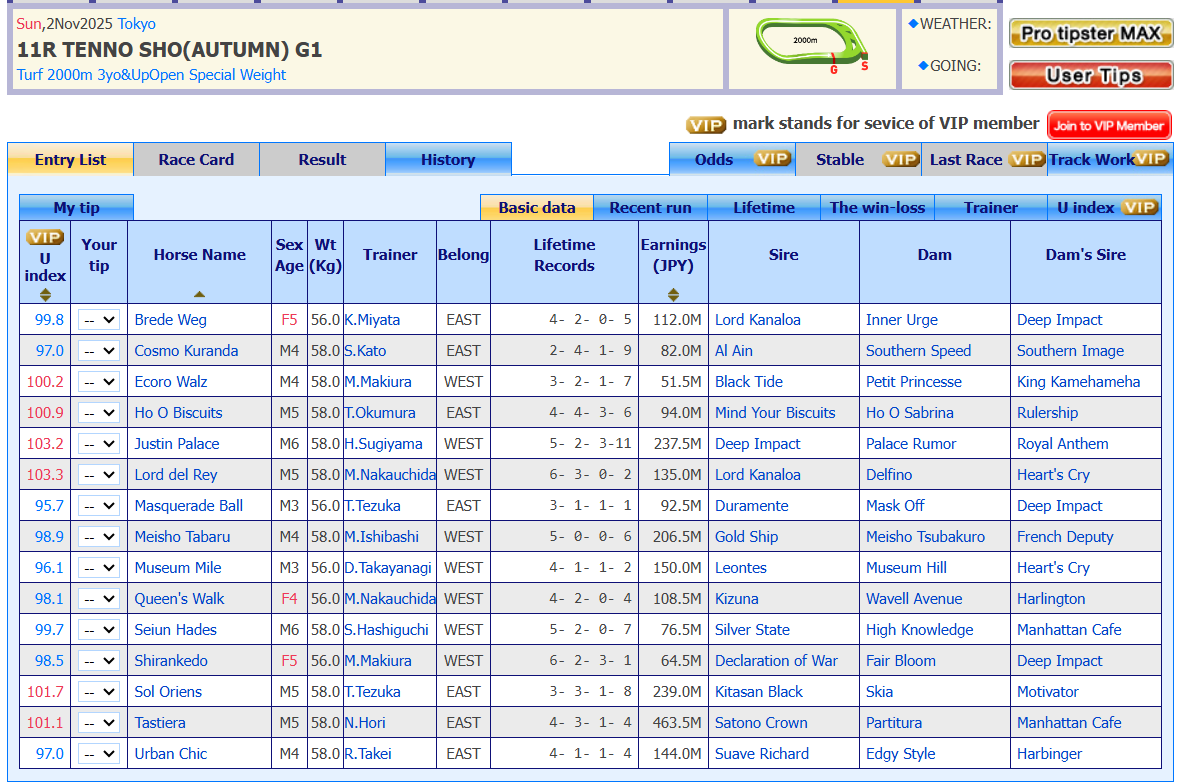The image size is (1181, 782).
Task: Open tip dropdown for Shirankedo
Action: point(99,661)
